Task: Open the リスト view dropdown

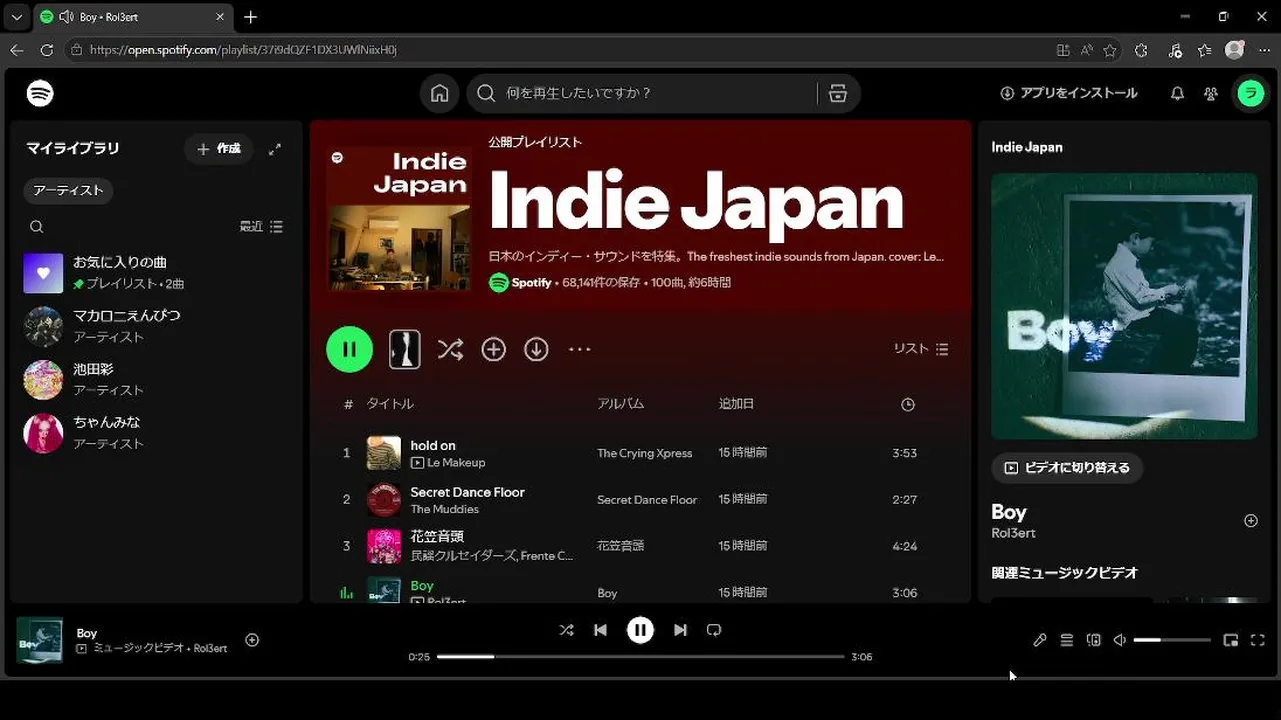Action: 921,349
